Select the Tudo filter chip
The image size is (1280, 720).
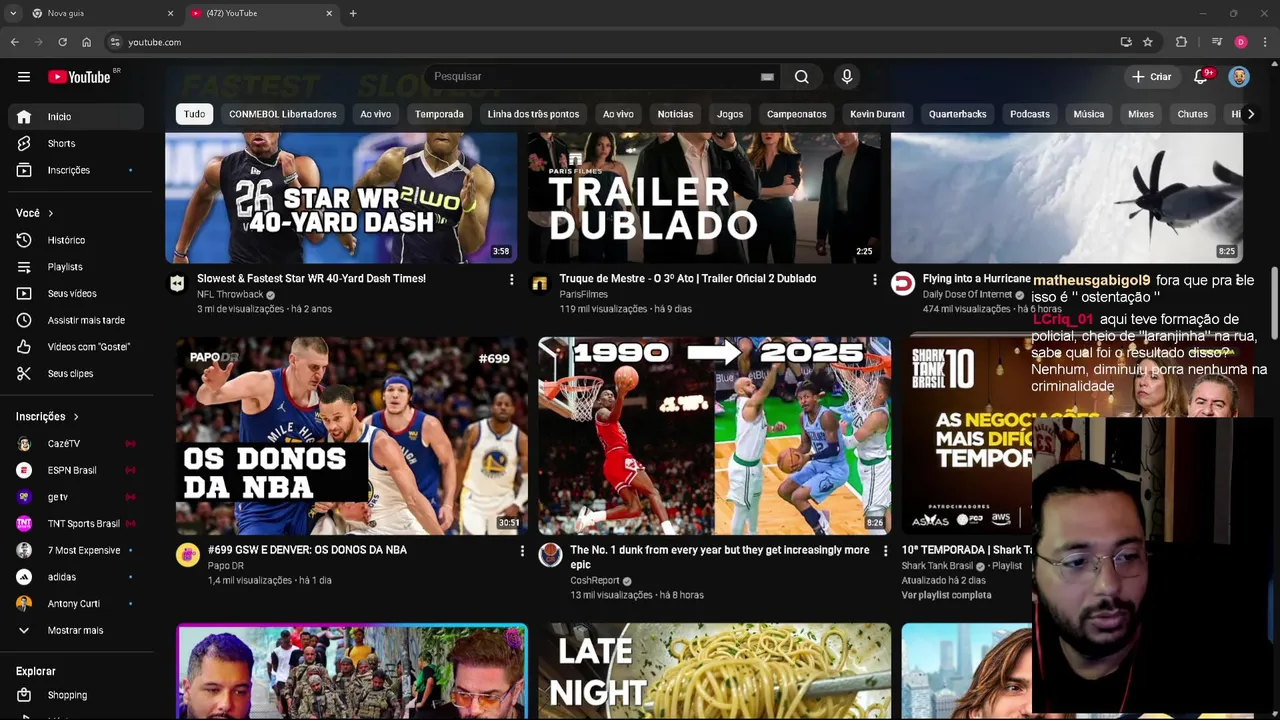pos(194,114)
